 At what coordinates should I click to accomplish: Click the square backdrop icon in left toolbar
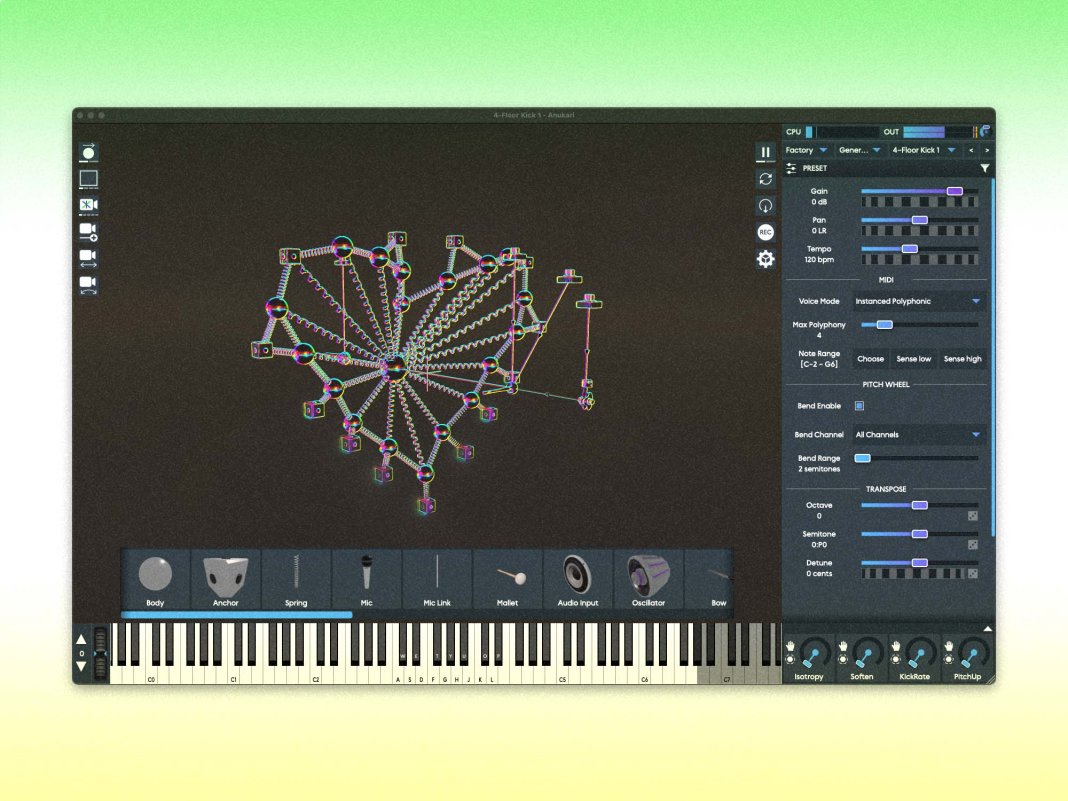[x=89, y=178]
